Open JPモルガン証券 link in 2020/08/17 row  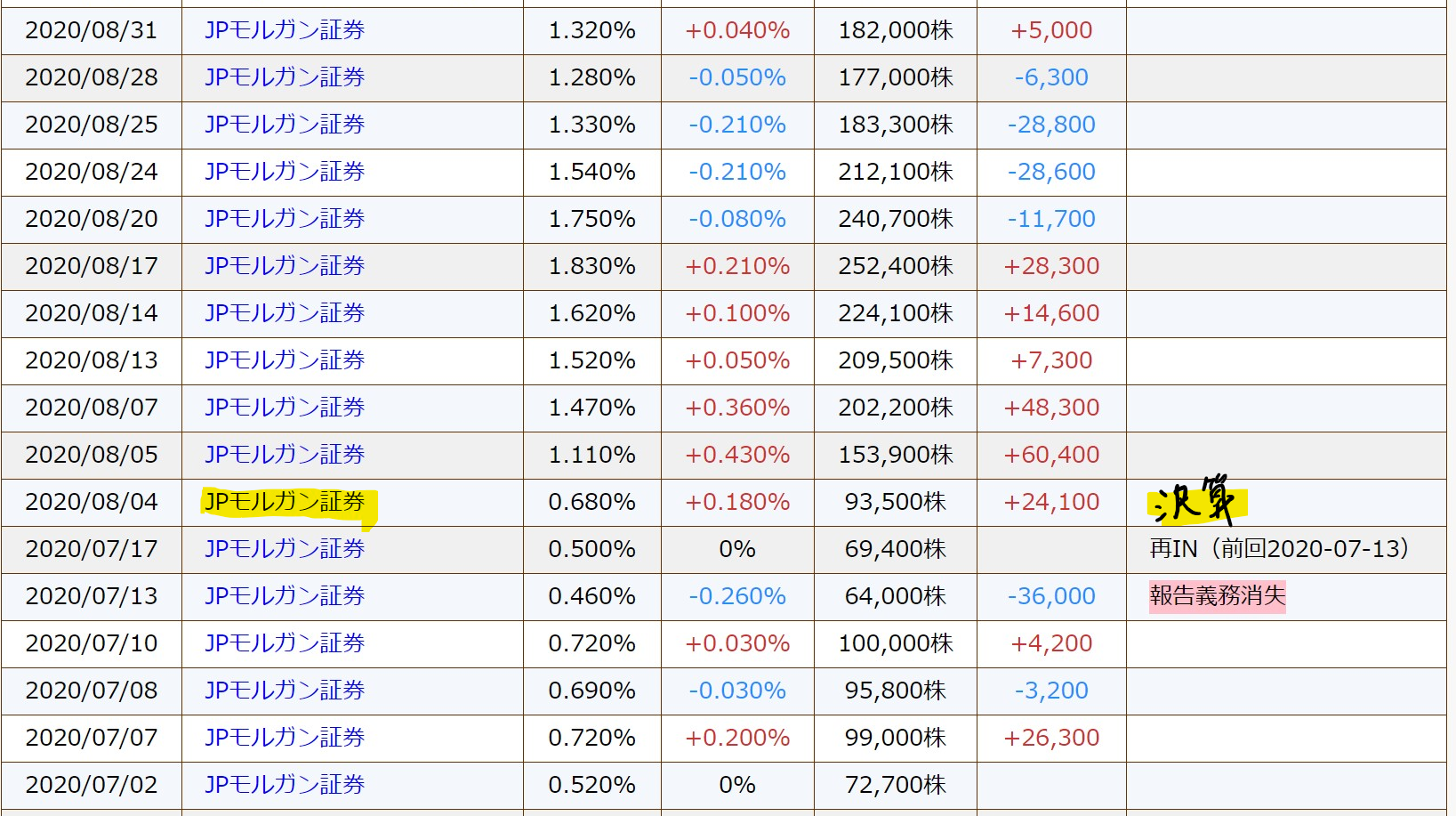click(x=285, y=266)
